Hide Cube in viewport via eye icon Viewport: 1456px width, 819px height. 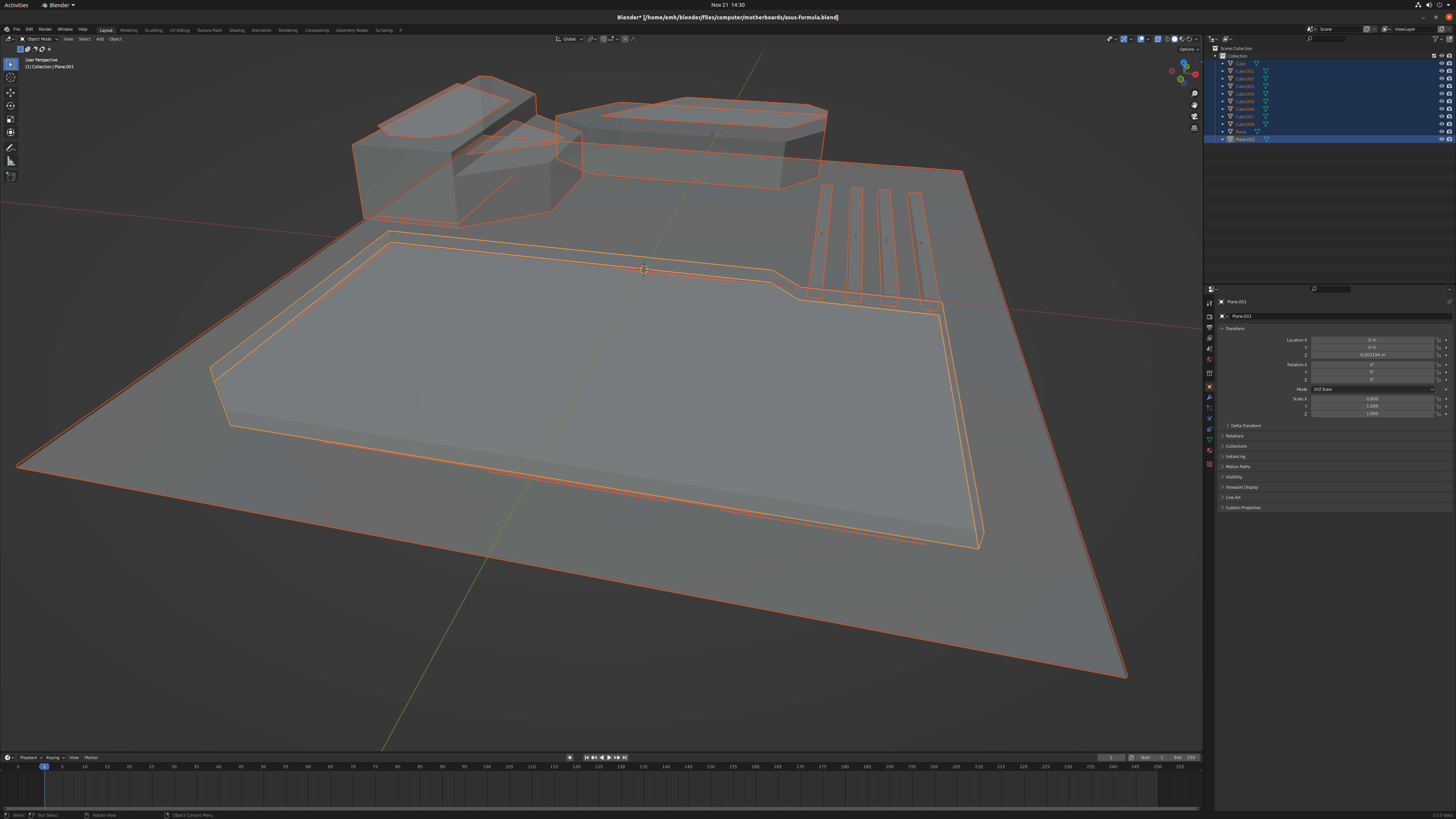[x=1441, y=63]
